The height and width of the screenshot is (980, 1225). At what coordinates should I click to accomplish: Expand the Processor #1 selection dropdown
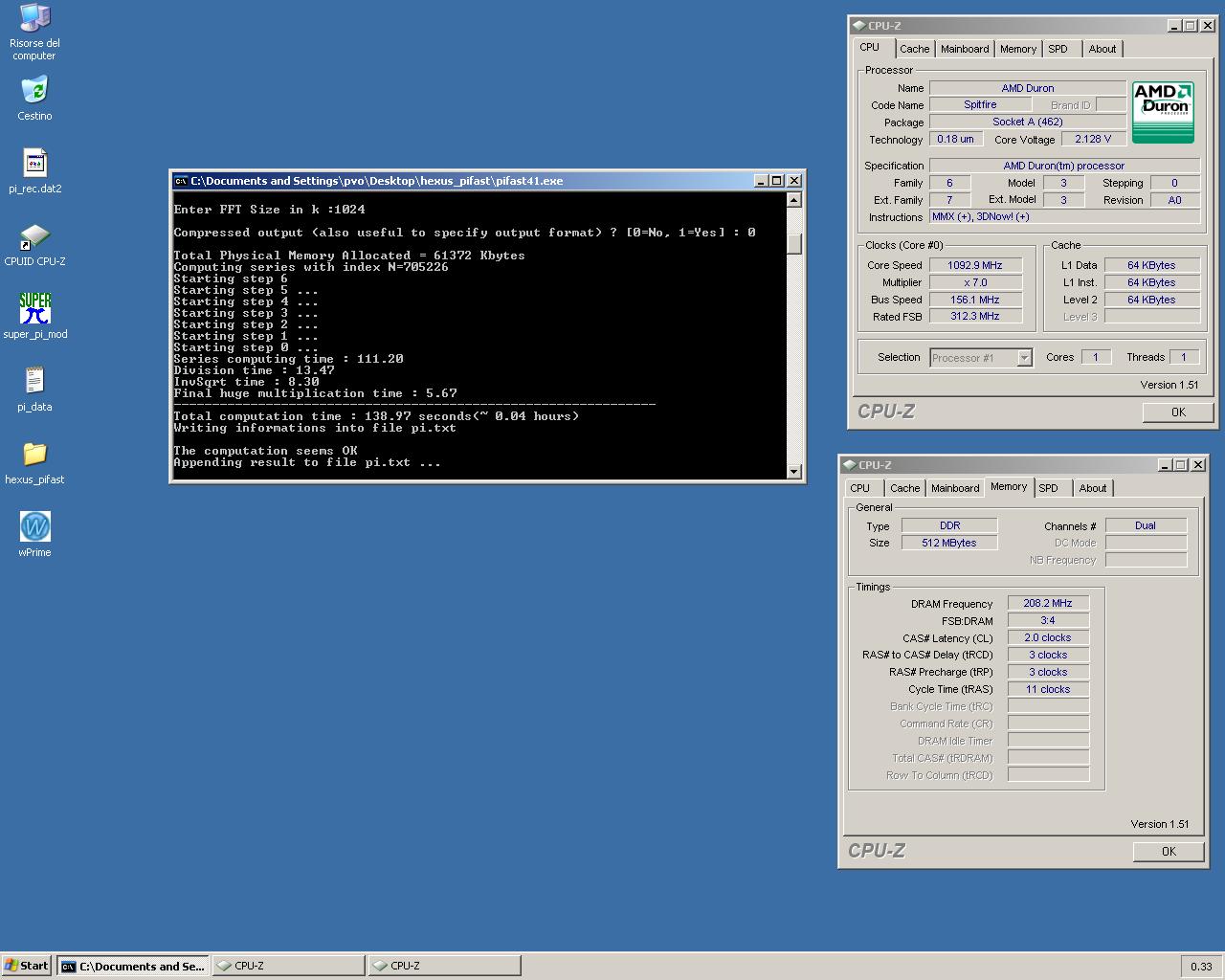click(1024, 358)
